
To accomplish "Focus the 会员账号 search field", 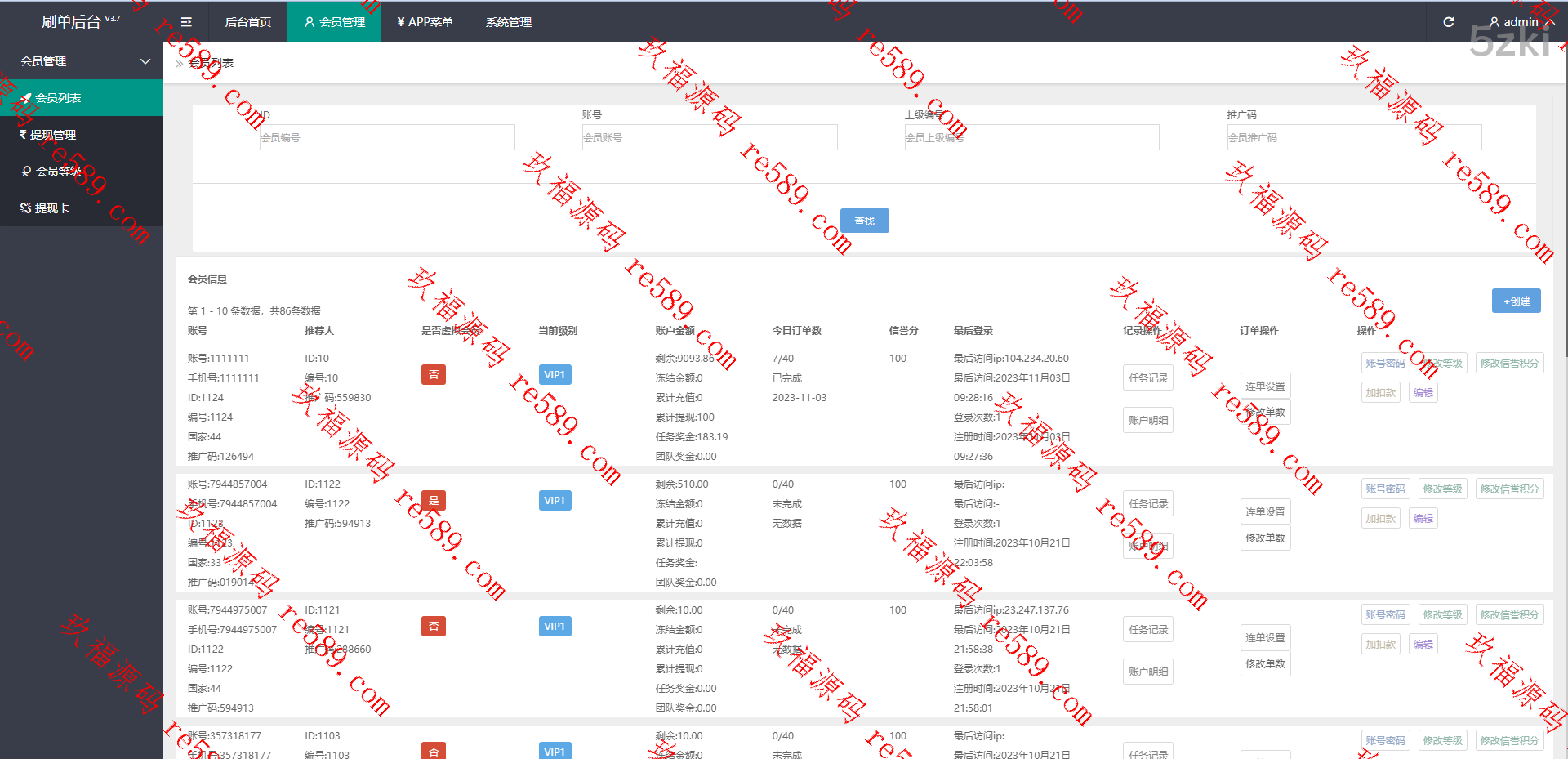I will 709,137.
